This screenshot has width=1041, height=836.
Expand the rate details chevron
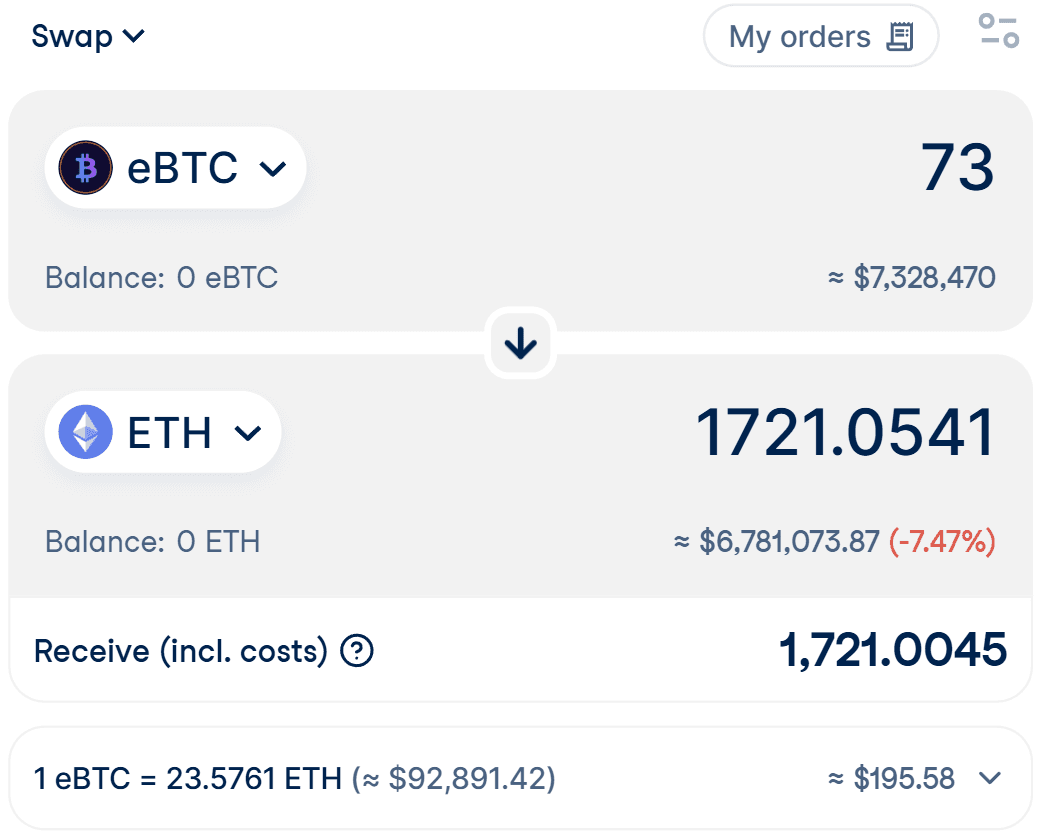tap(990, 778)
